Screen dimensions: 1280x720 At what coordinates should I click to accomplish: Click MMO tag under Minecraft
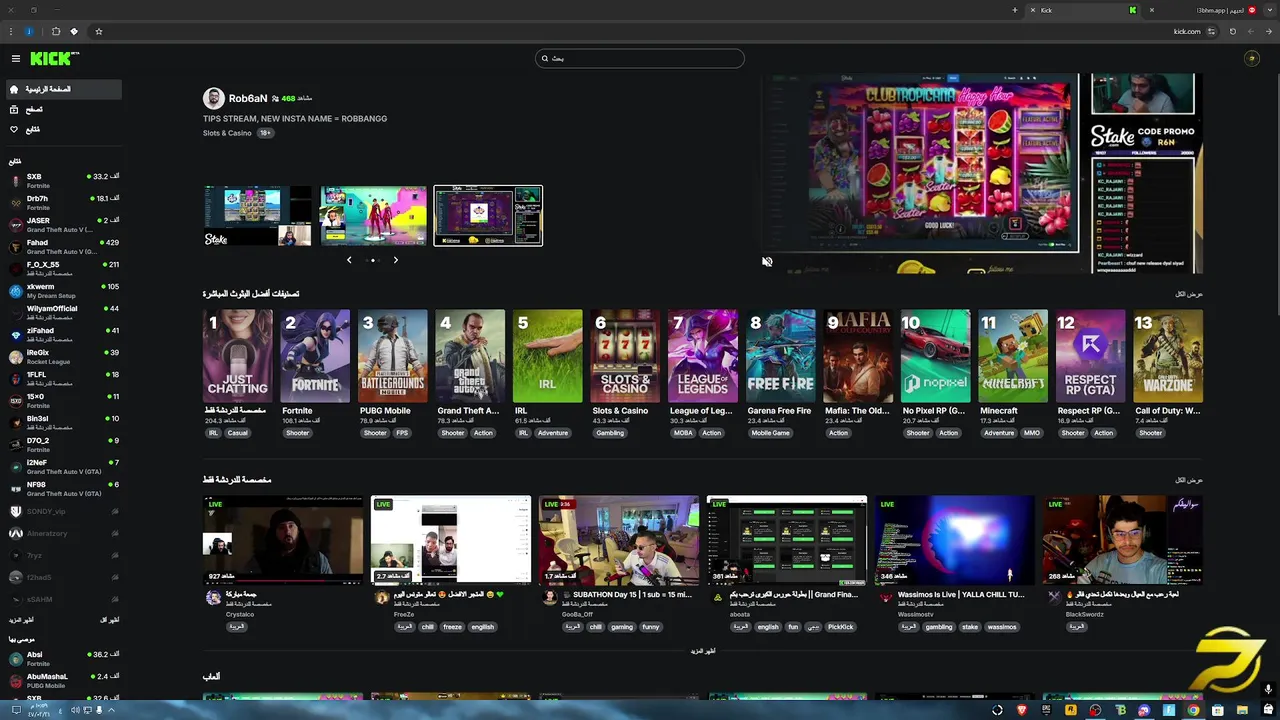(x=1031, y=433)
